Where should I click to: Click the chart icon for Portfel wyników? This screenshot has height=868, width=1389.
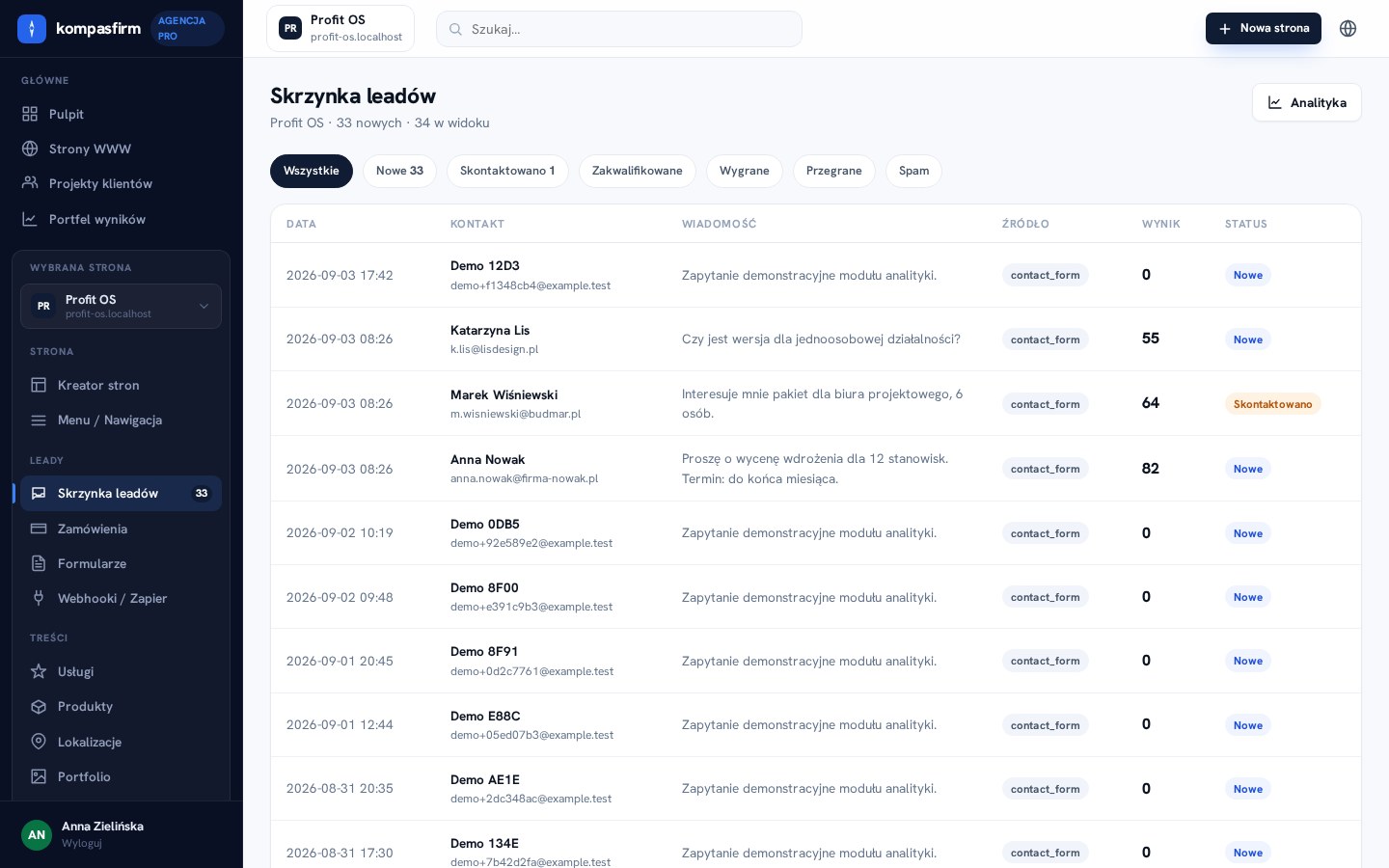tap(30, 219)
